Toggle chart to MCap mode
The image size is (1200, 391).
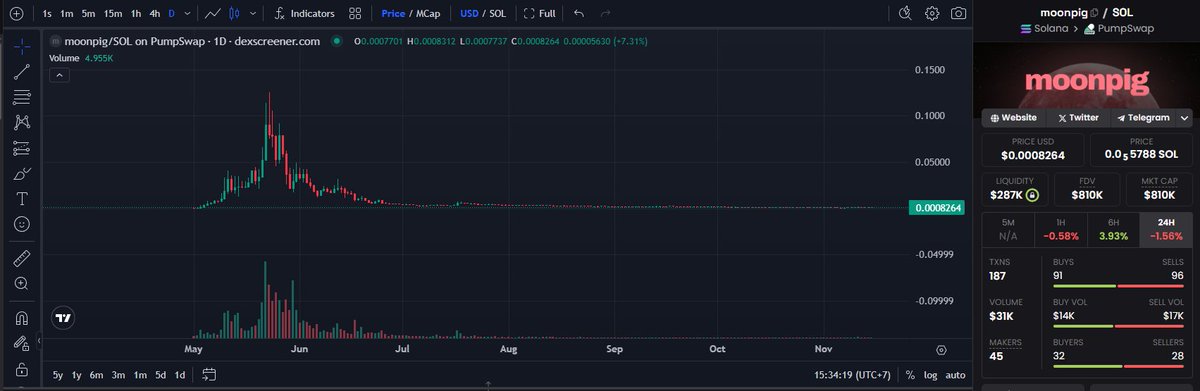[429, 14]
